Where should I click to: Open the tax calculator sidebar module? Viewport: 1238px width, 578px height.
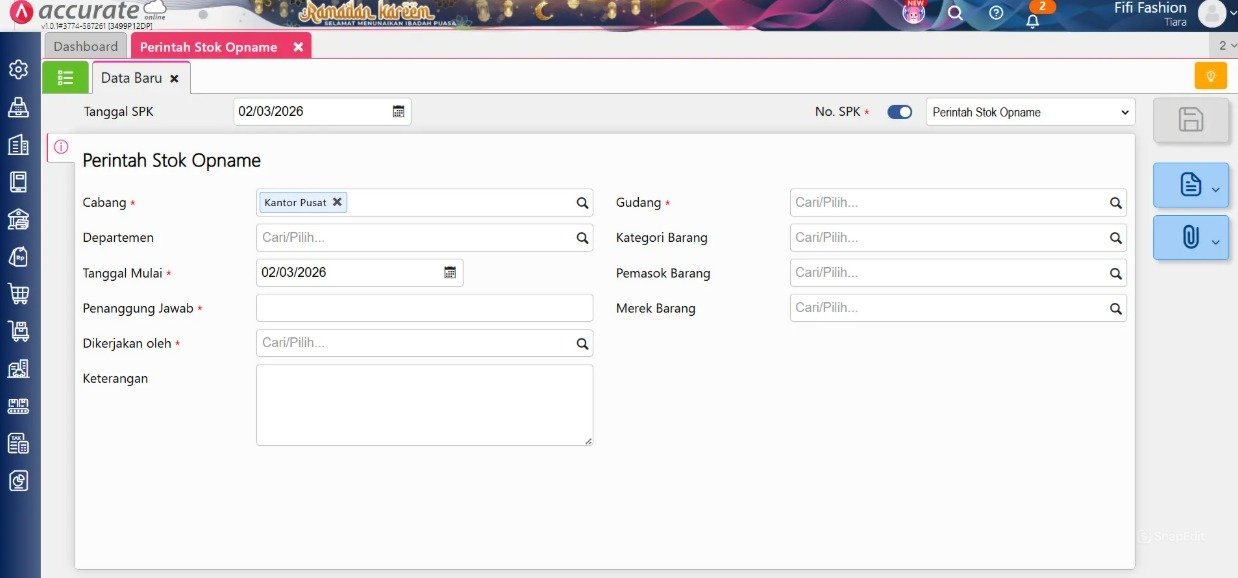click(x=18, y=444)
